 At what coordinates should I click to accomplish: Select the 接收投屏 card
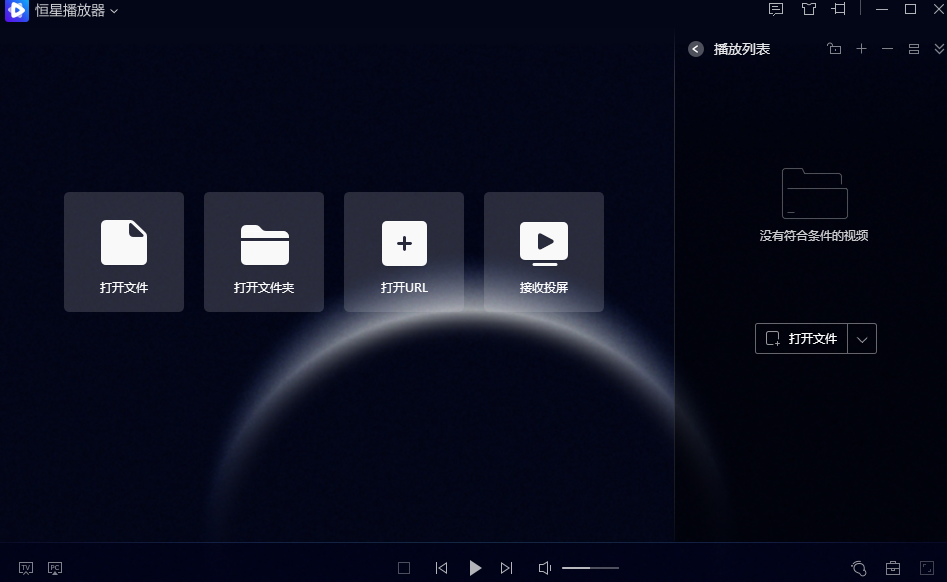coord(543,252)
